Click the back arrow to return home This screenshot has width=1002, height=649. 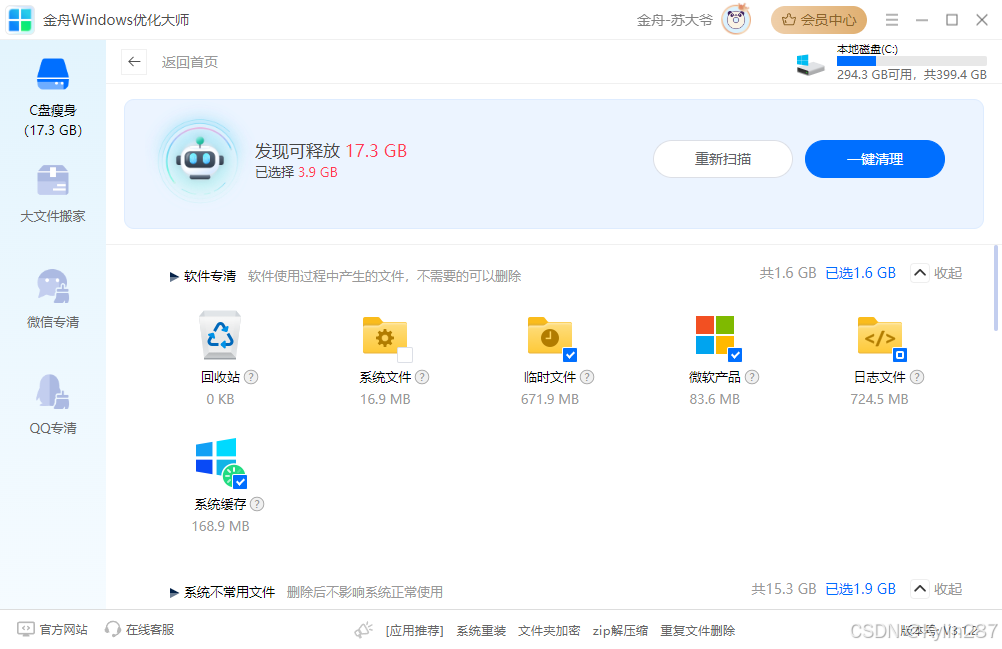pos(134,62)
